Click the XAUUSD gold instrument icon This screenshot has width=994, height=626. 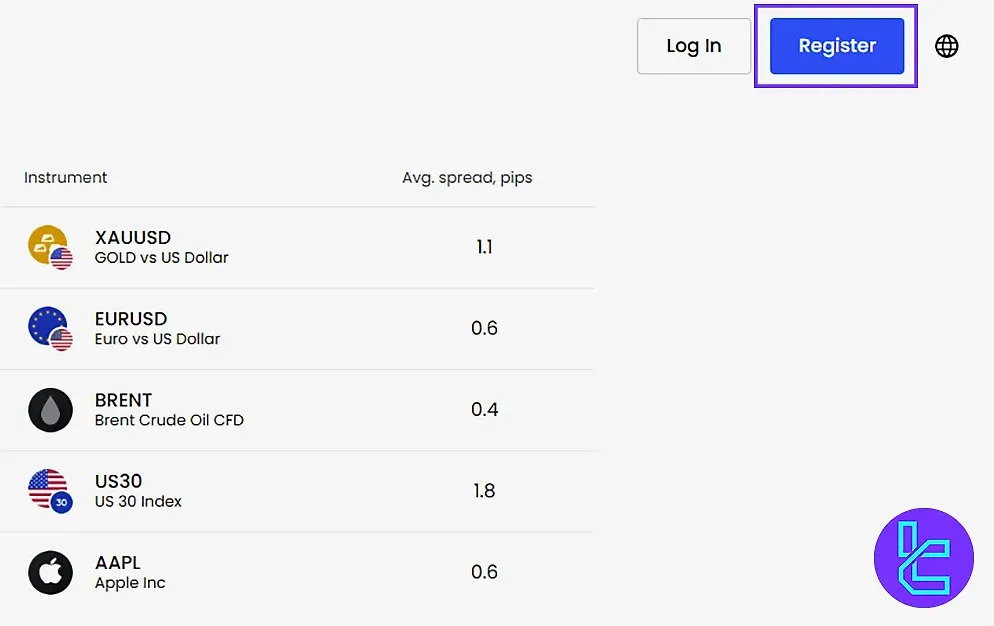click(50, 247)
